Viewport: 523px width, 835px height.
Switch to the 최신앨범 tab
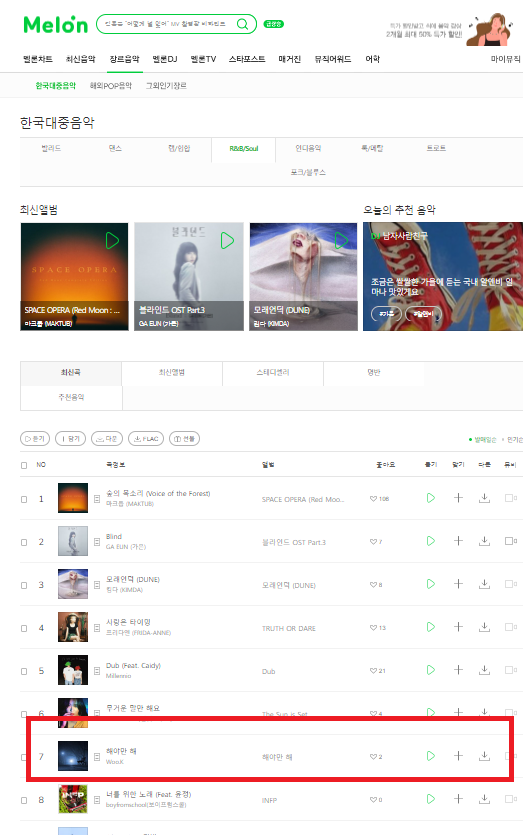point(171,372)
